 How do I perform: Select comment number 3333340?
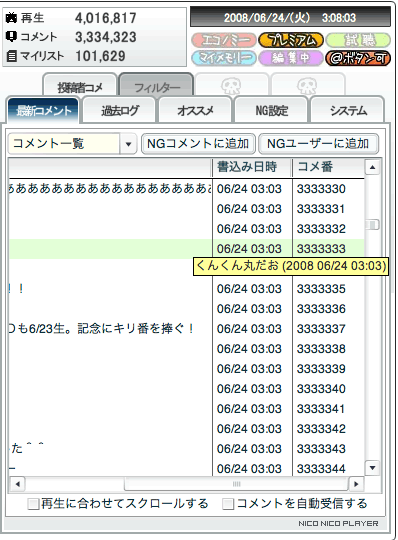321,389
